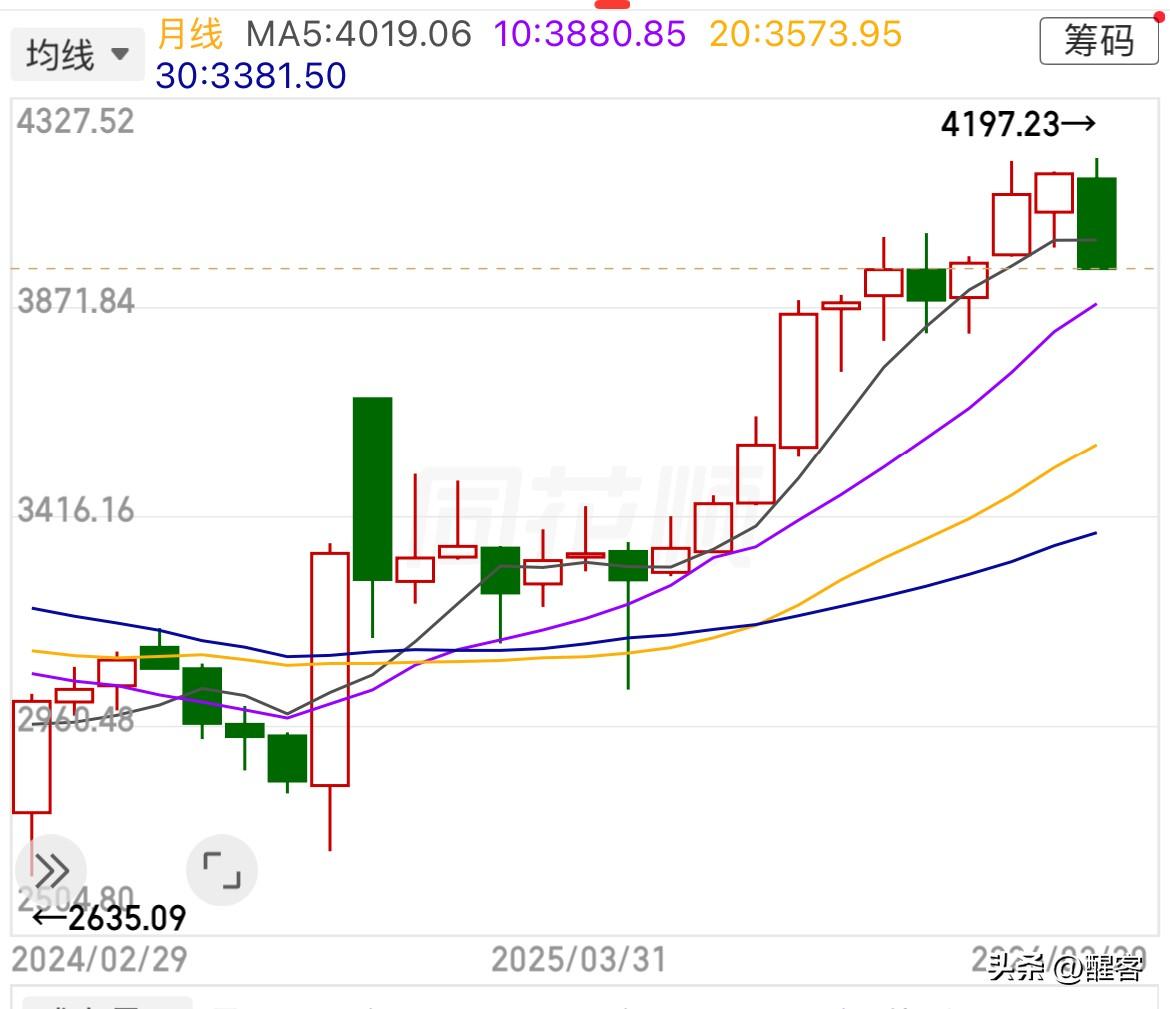
Task: Select the 2024/02/29 date label
Action: pos(99,959)
